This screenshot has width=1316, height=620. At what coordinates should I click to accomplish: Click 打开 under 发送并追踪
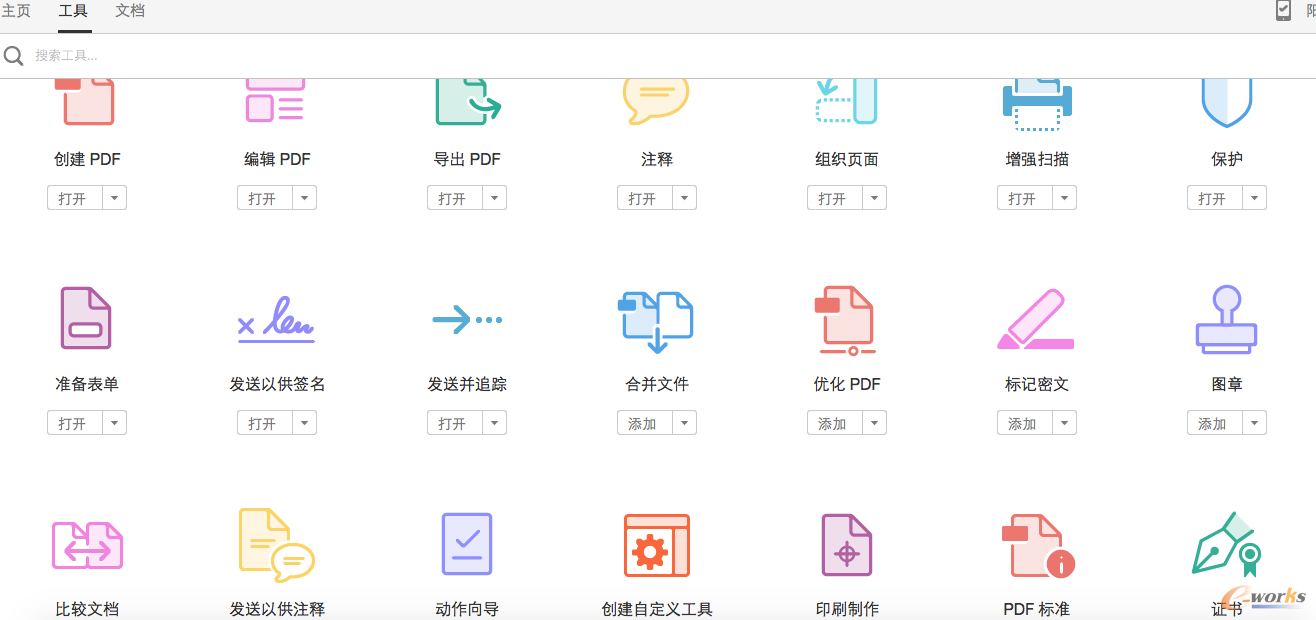click(x=454, y=423)
